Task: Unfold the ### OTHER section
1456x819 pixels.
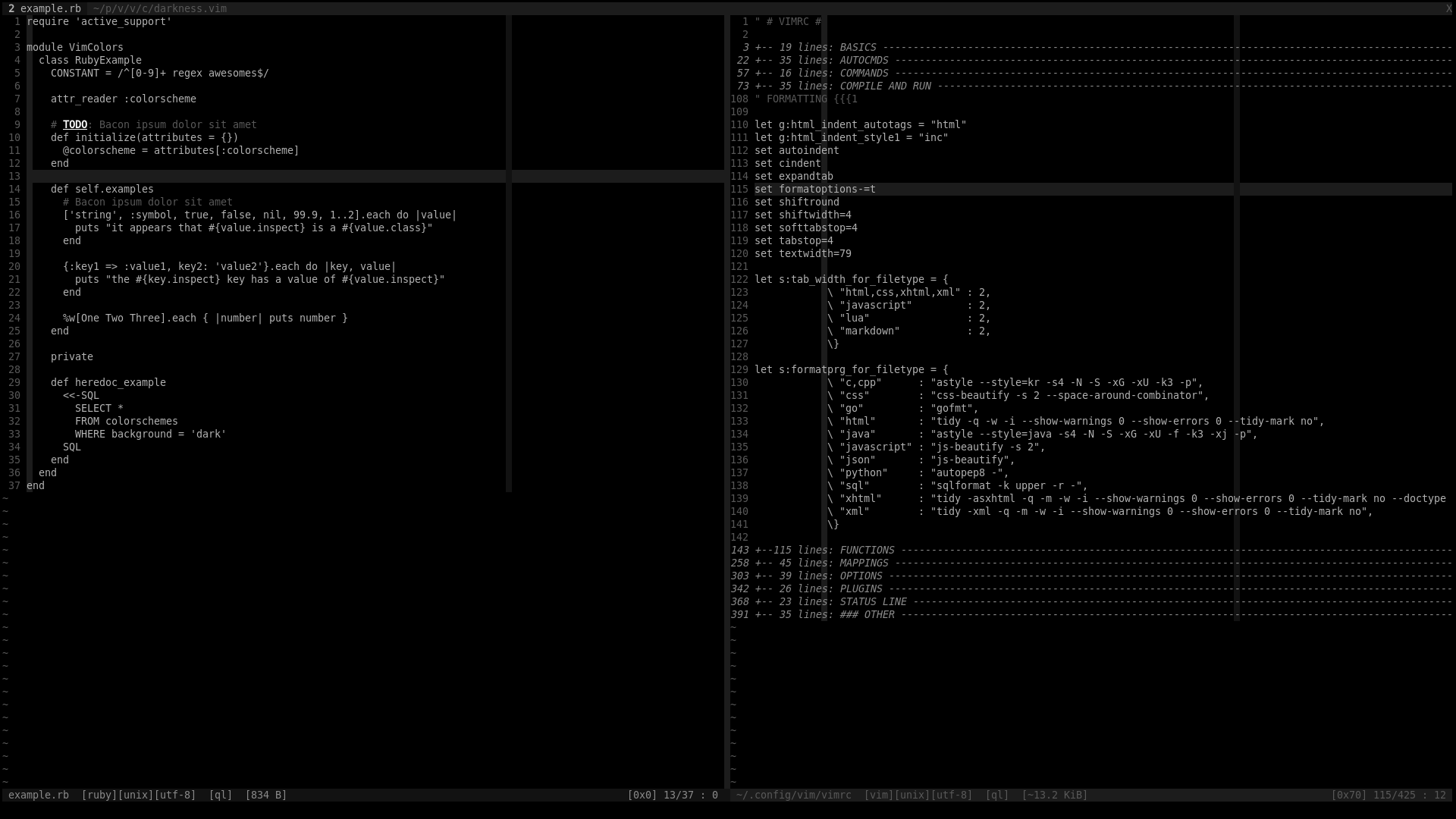Action: 866,614
